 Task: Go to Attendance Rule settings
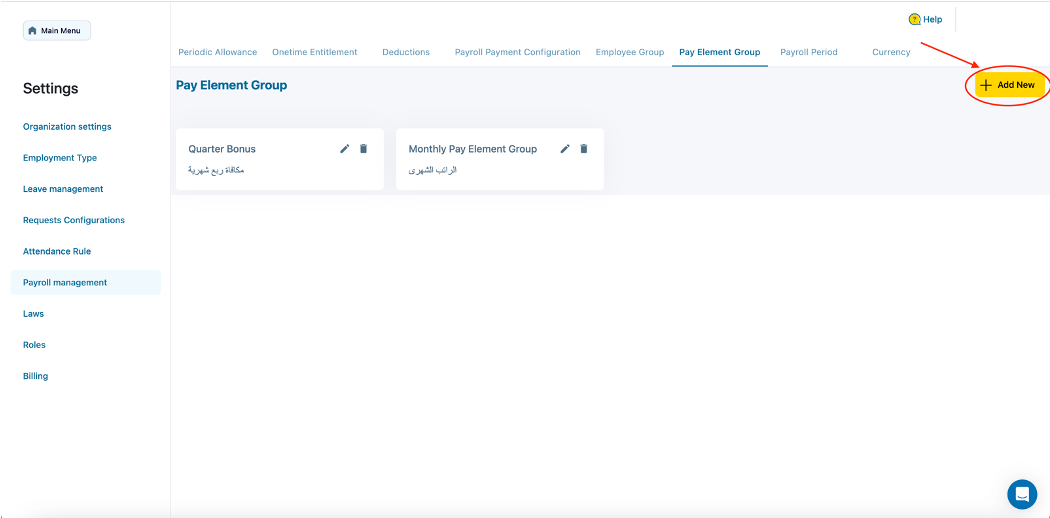click(x=57, y=251)
